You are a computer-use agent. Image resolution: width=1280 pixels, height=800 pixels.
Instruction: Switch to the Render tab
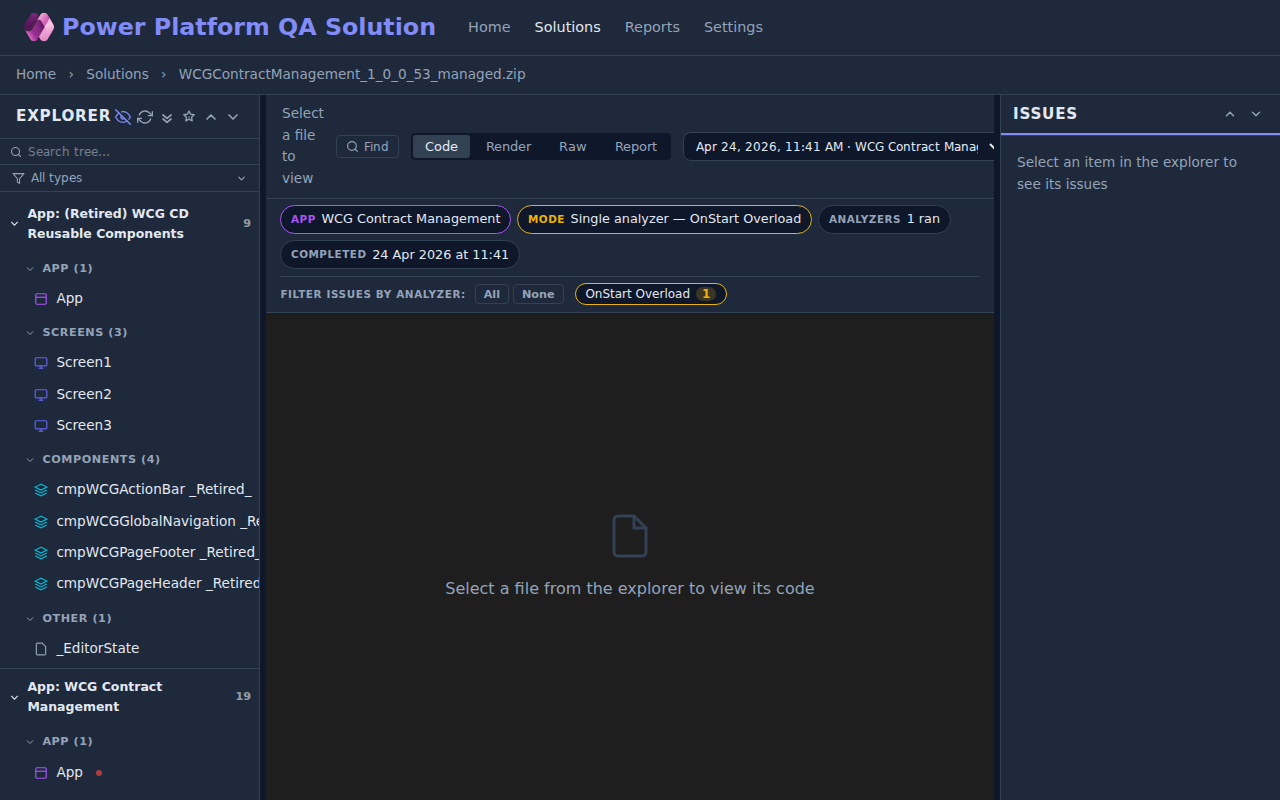point(508,146)
